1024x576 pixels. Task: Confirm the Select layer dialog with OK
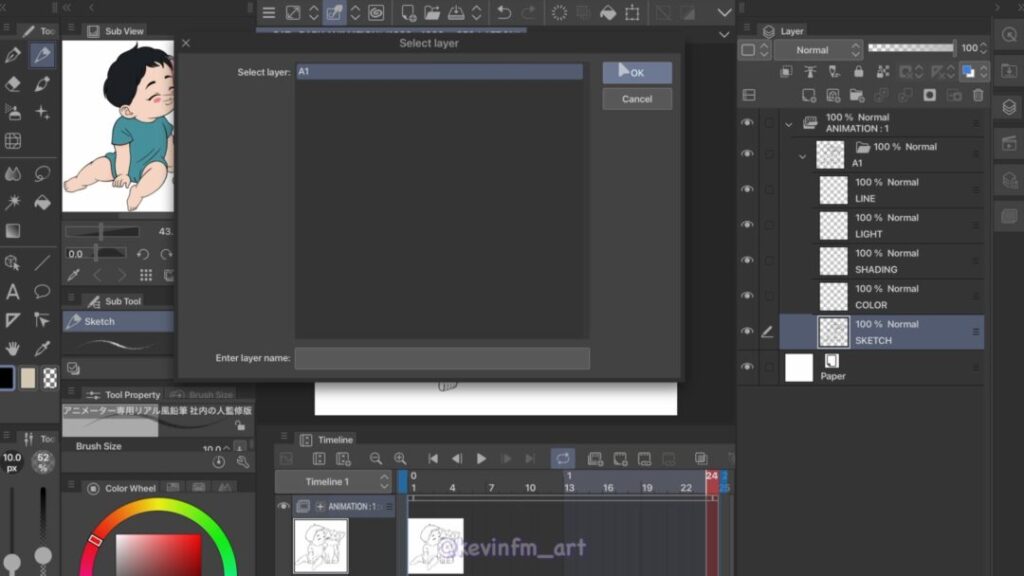pyautogui.click(x=637, y=73)
